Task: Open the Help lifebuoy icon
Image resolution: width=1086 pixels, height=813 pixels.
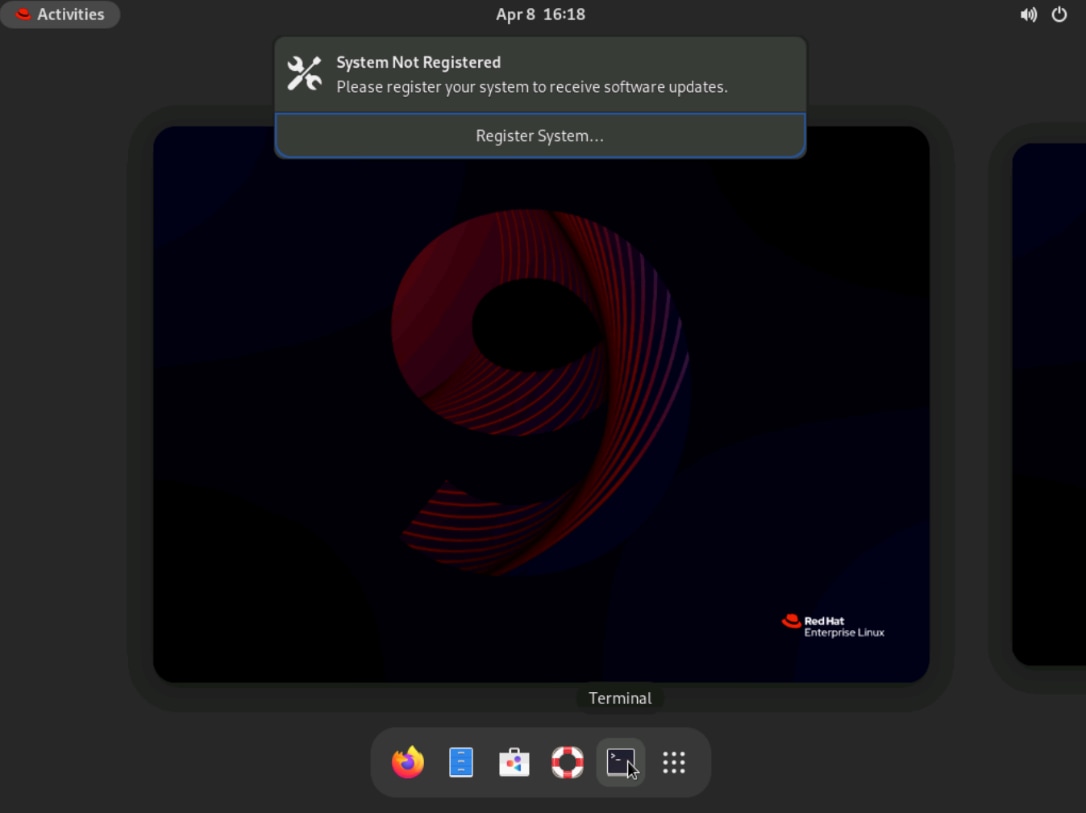Action: click(x=567, y=762)
